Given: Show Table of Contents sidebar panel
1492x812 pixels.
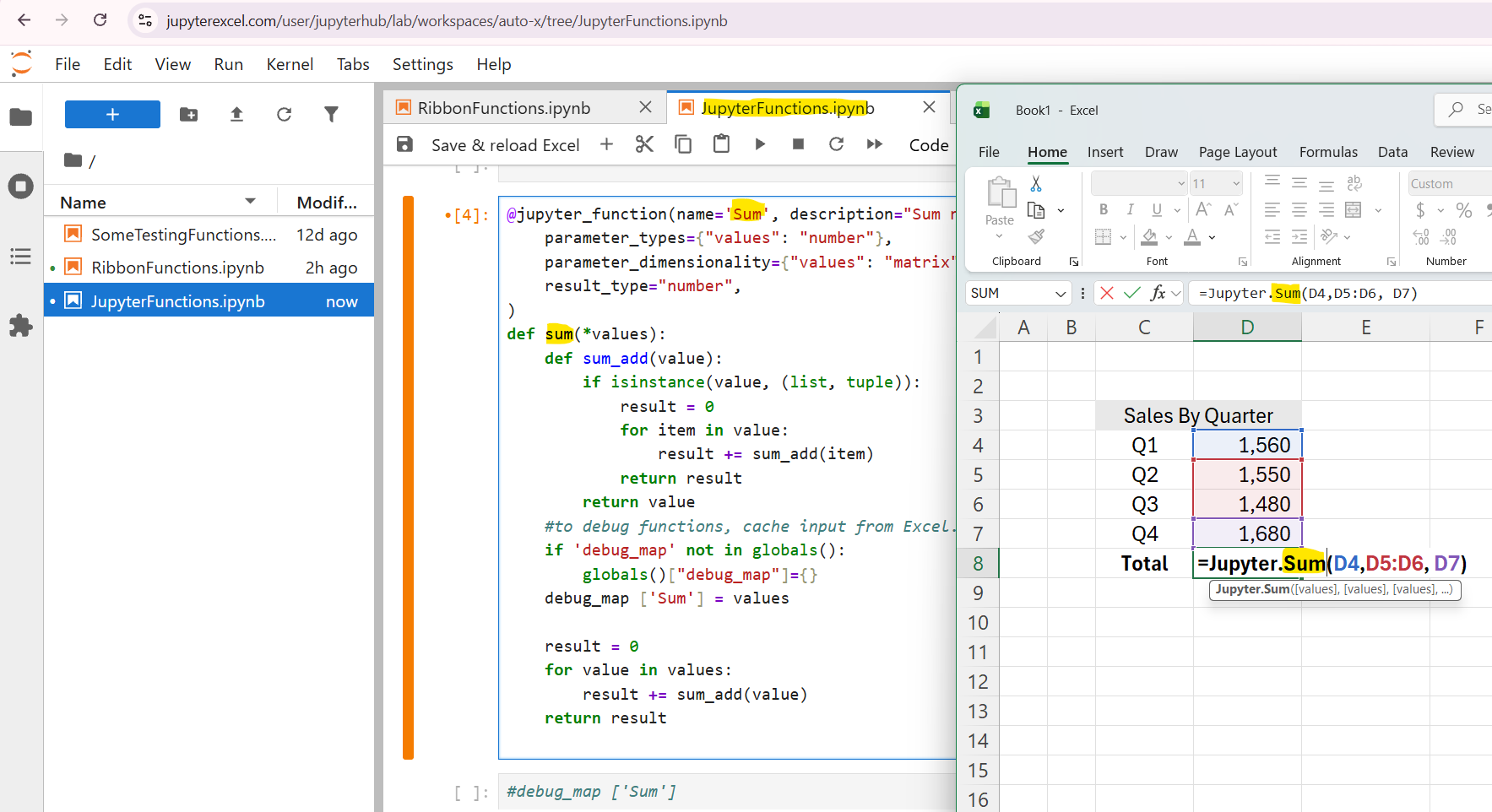Looking at the screenshot, I should pyautogui.click(x=21, y=256).
